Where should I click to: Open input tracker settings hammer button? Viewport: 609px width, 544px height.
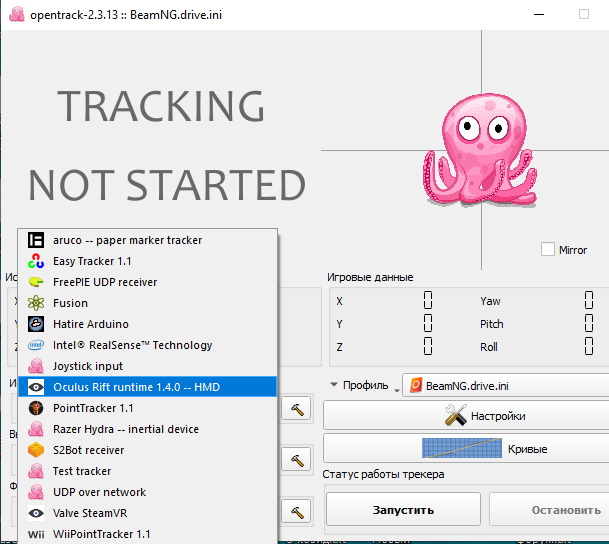point(297,408)
